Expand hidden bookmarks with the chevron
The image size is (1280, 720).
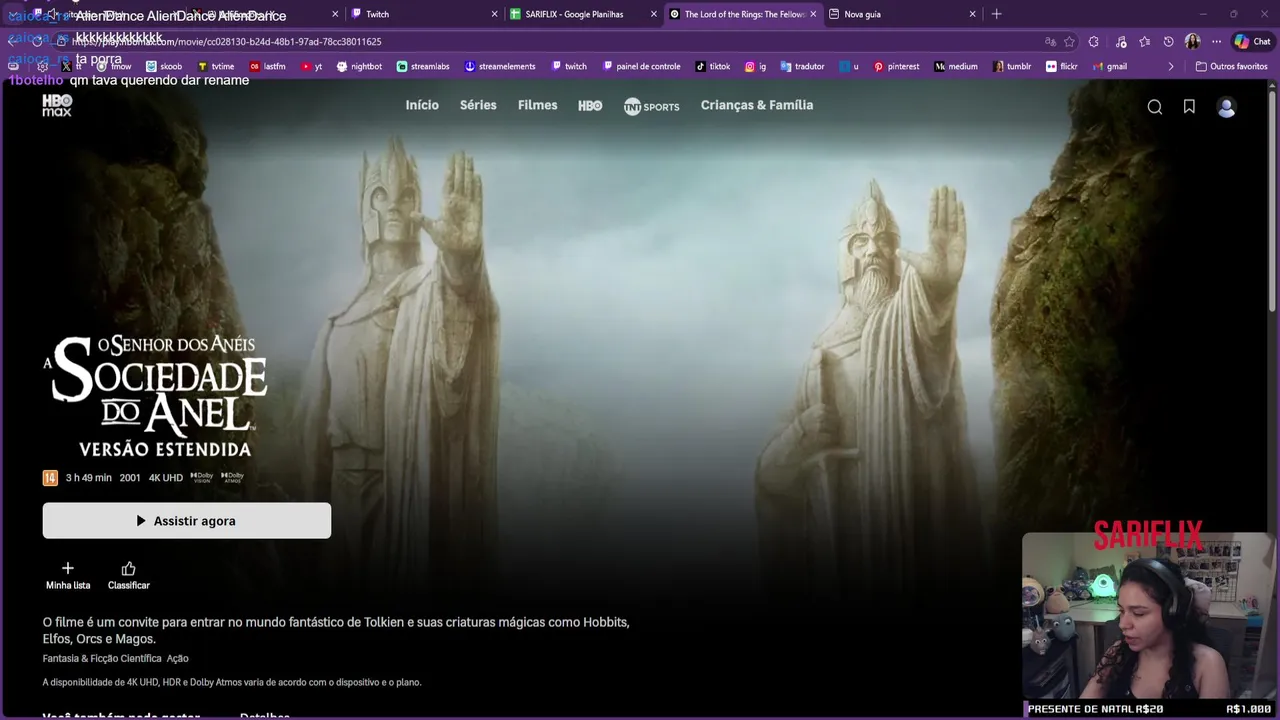(1171, 67)
